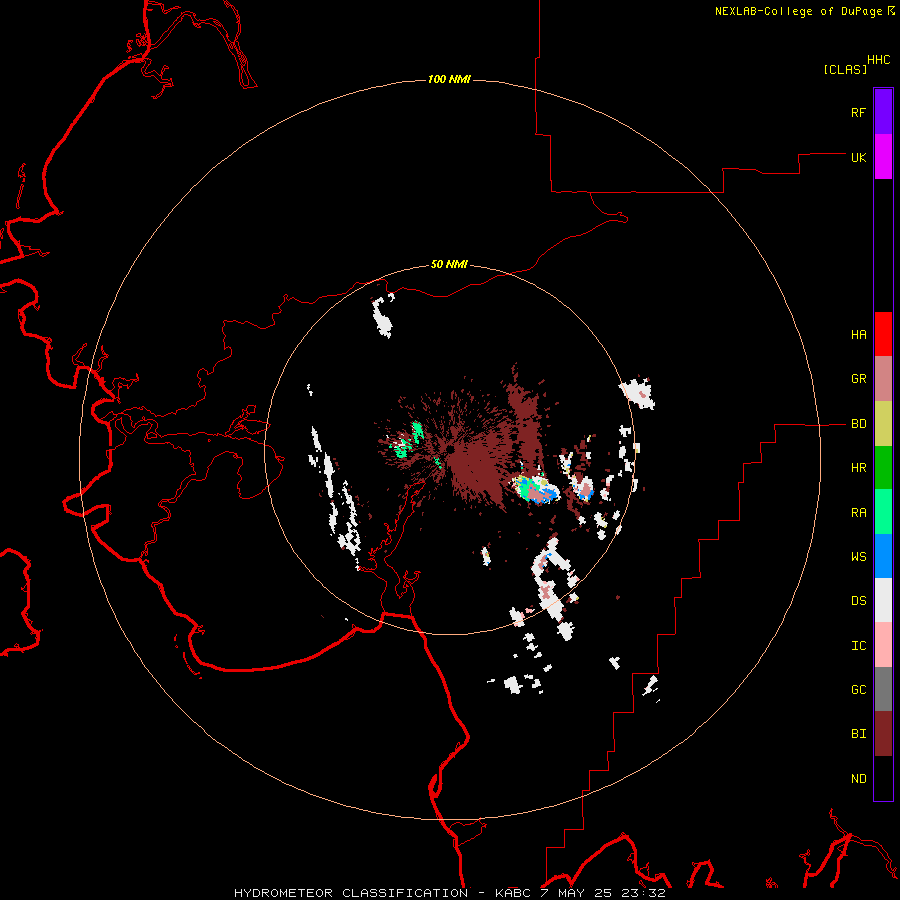The image size is (900, 900).
Task: Select the yellow BD legend swatch
Action: (883, 424)
